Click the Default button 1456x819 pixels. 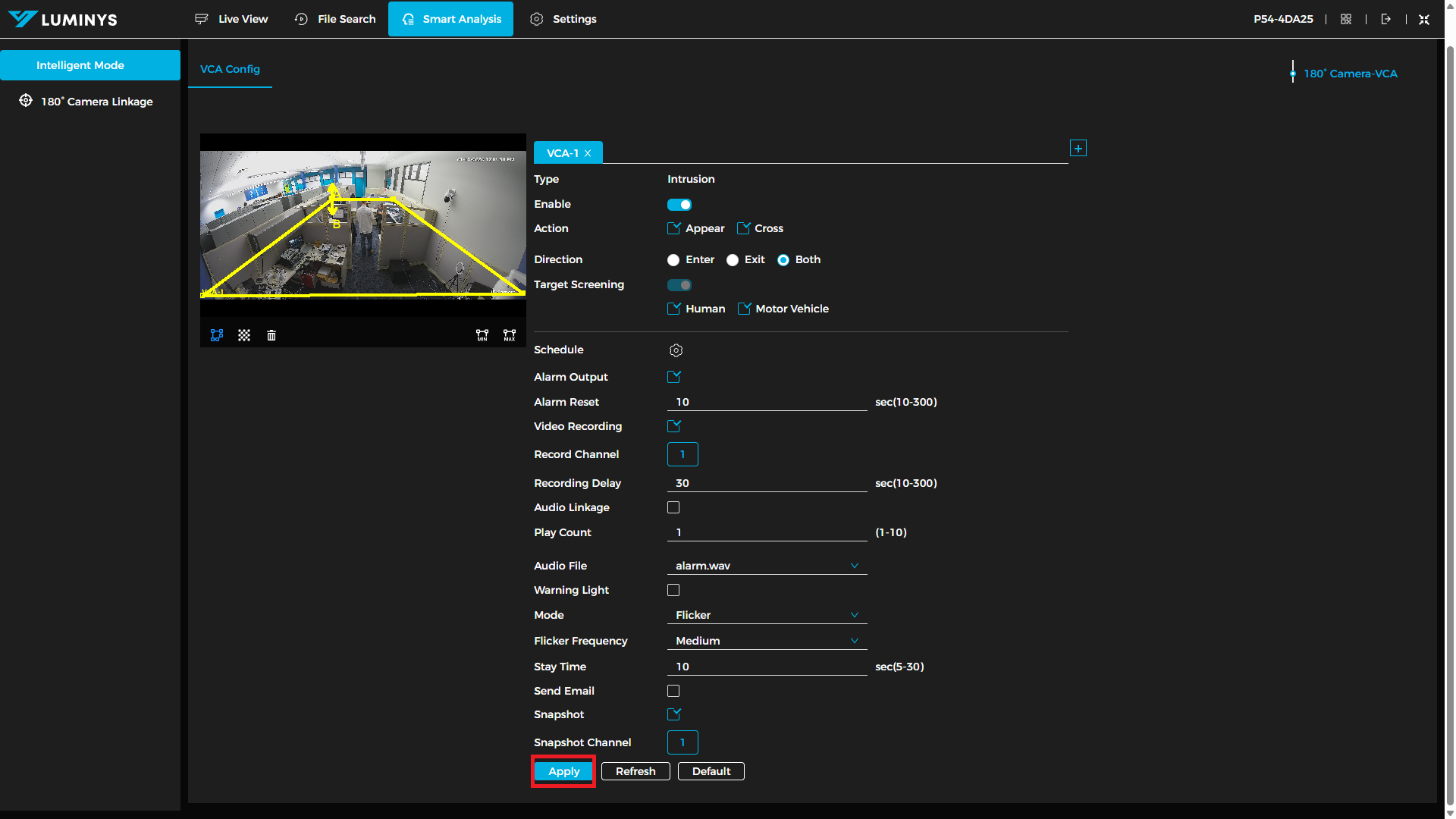(x=711, y=771)
